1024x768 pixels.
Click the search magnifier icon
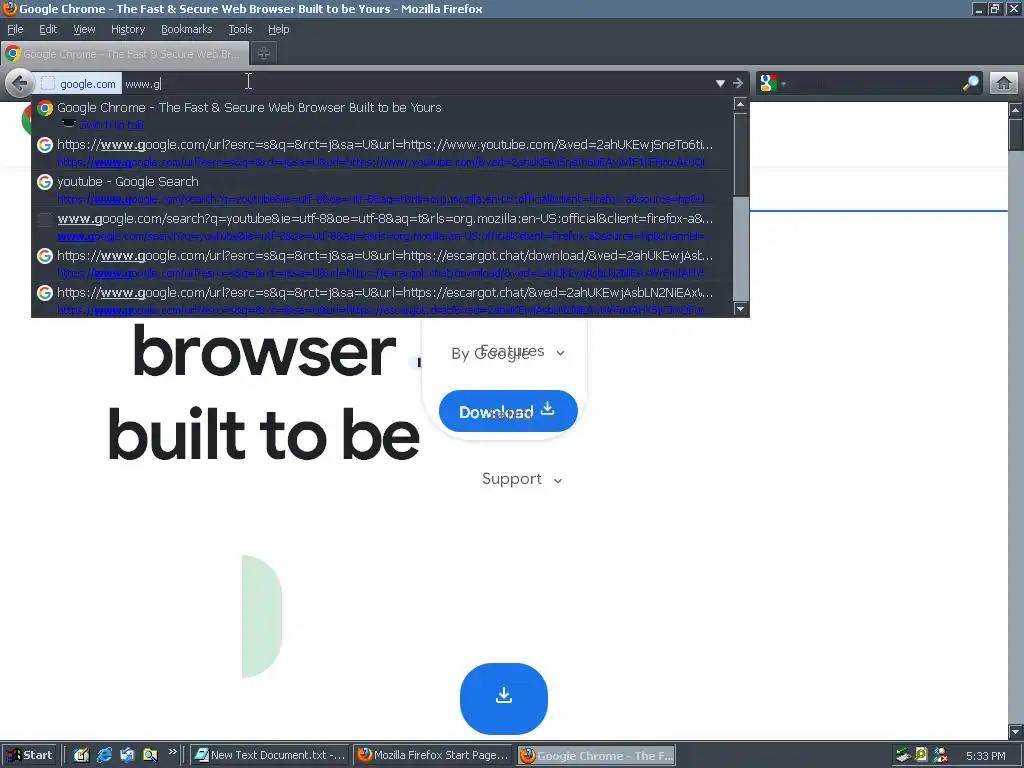click(970, 84)
